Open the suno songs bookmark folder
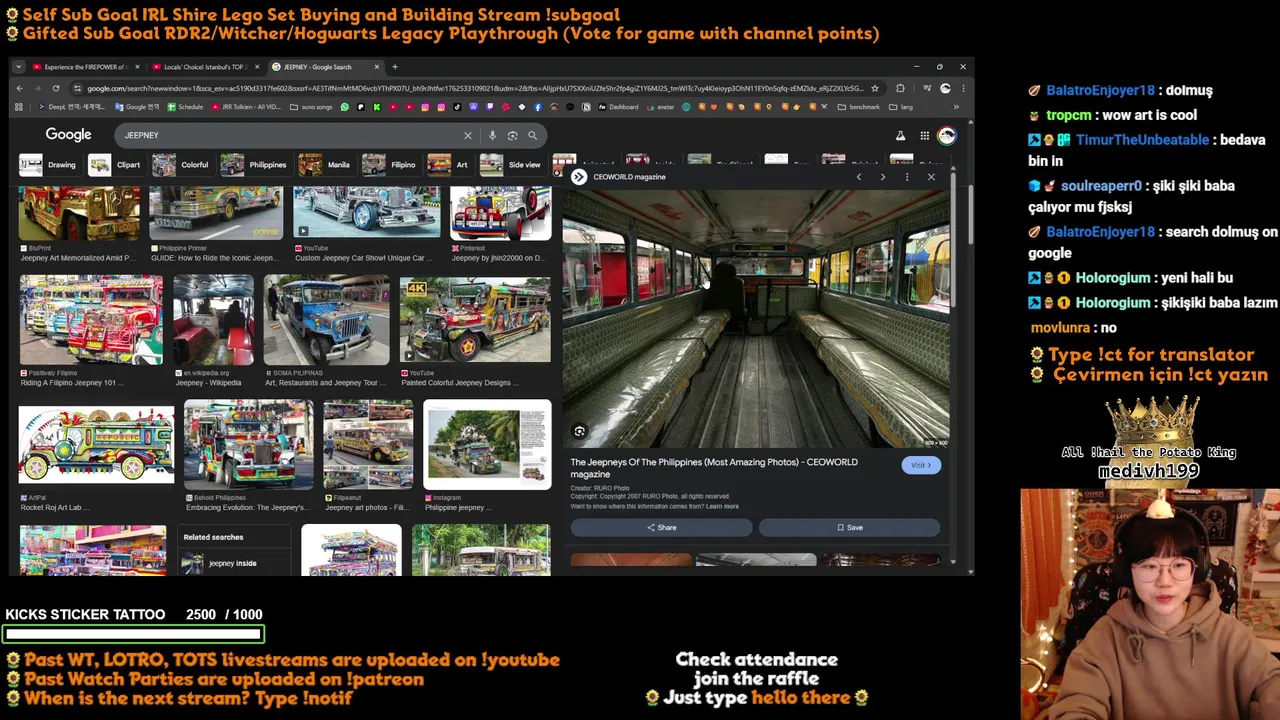The image size is (1280, 720). (x=312, y=107)
